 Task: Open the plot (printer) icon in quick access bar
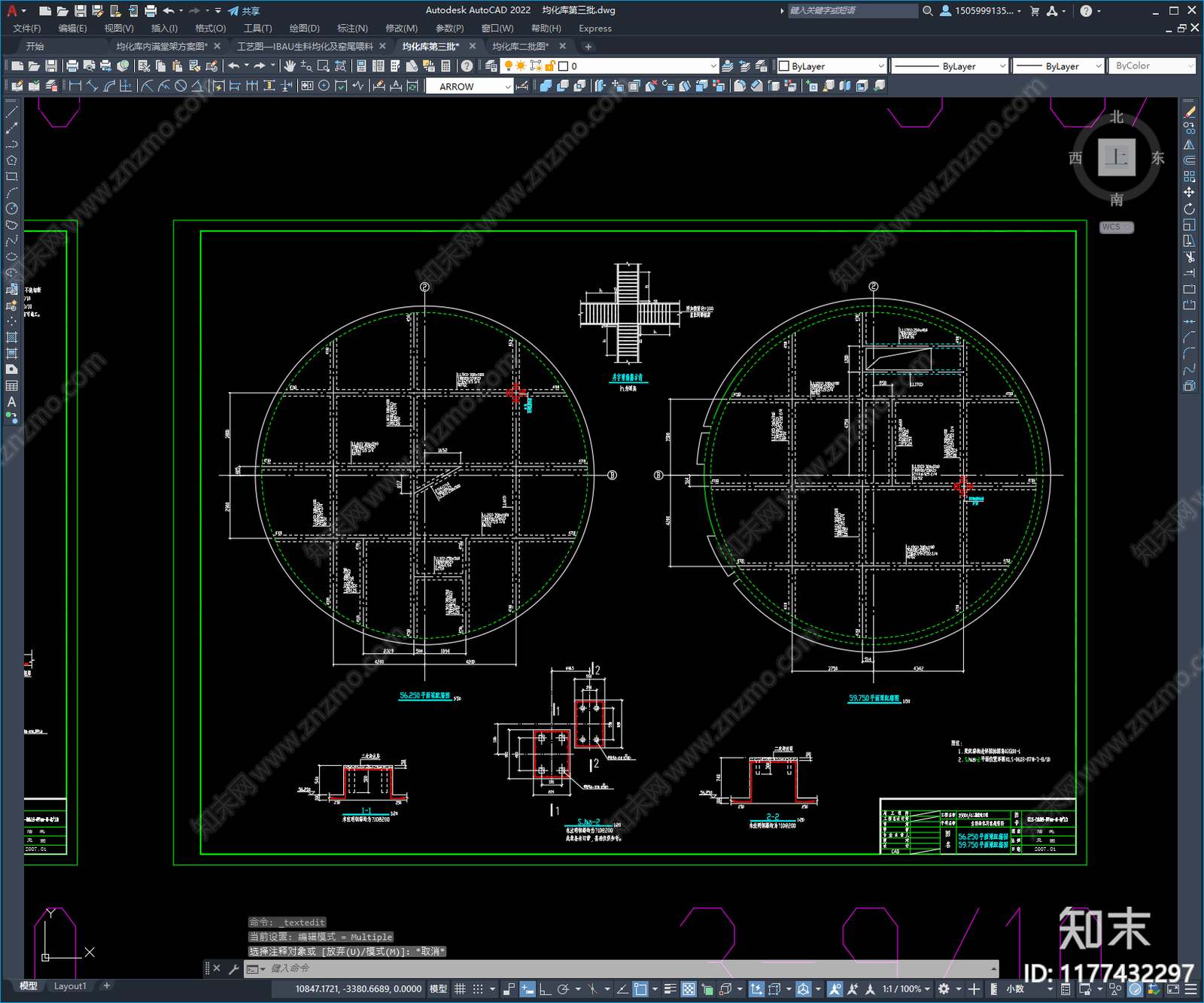(x=150, y=11)
